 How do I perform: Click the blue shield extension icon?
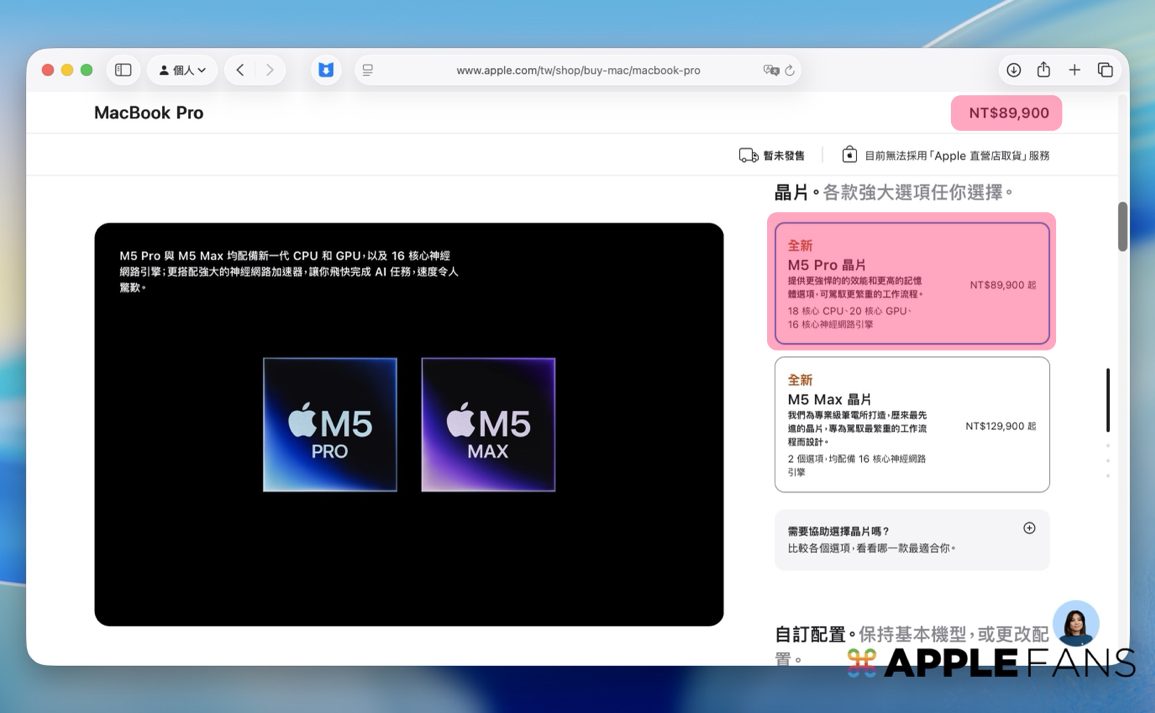[x=326, y=70]
